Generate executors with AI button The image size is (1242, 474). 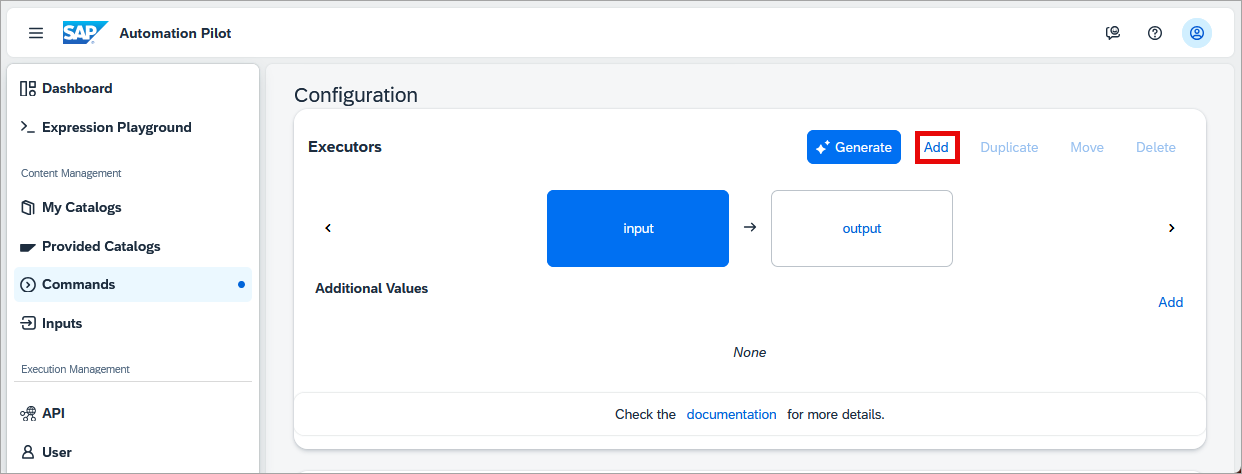(854, 147)
